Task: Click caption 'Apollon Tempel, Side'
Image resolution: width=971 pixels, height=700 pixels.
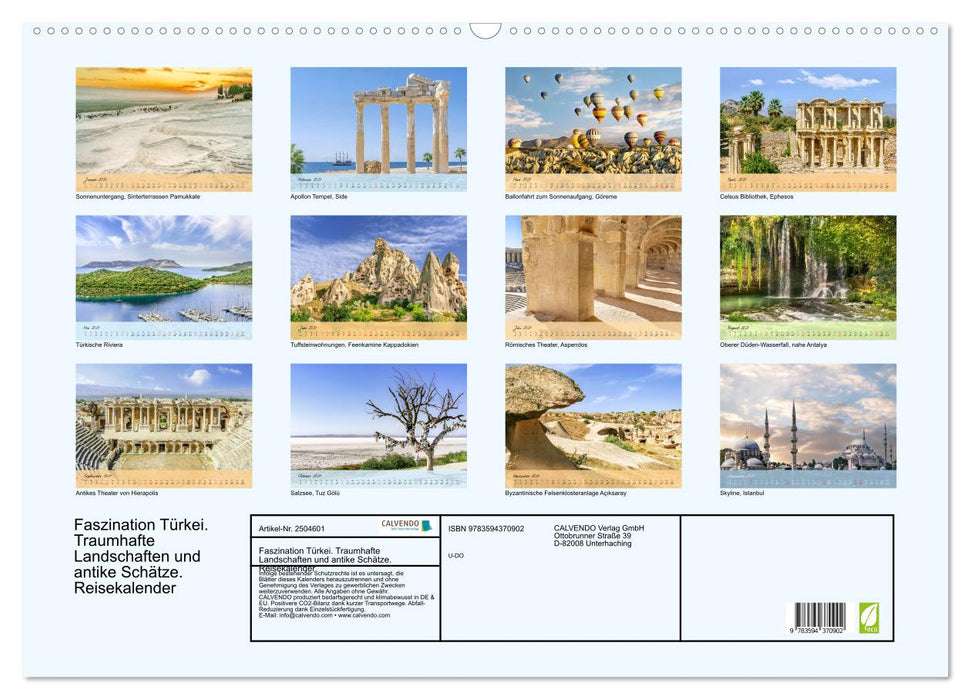Action: (319, 196)
